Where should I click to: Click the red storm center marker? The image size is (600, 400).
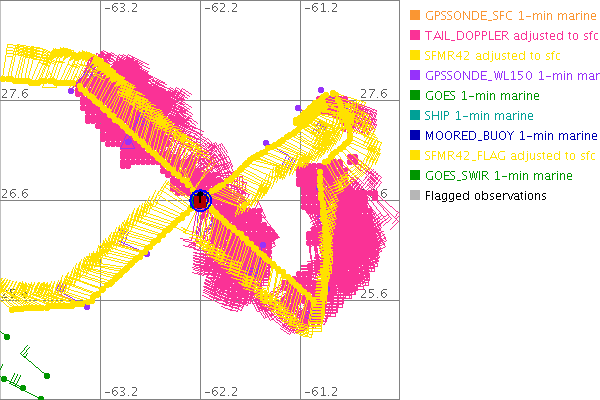pyautogui.click(x=199, y=200)
